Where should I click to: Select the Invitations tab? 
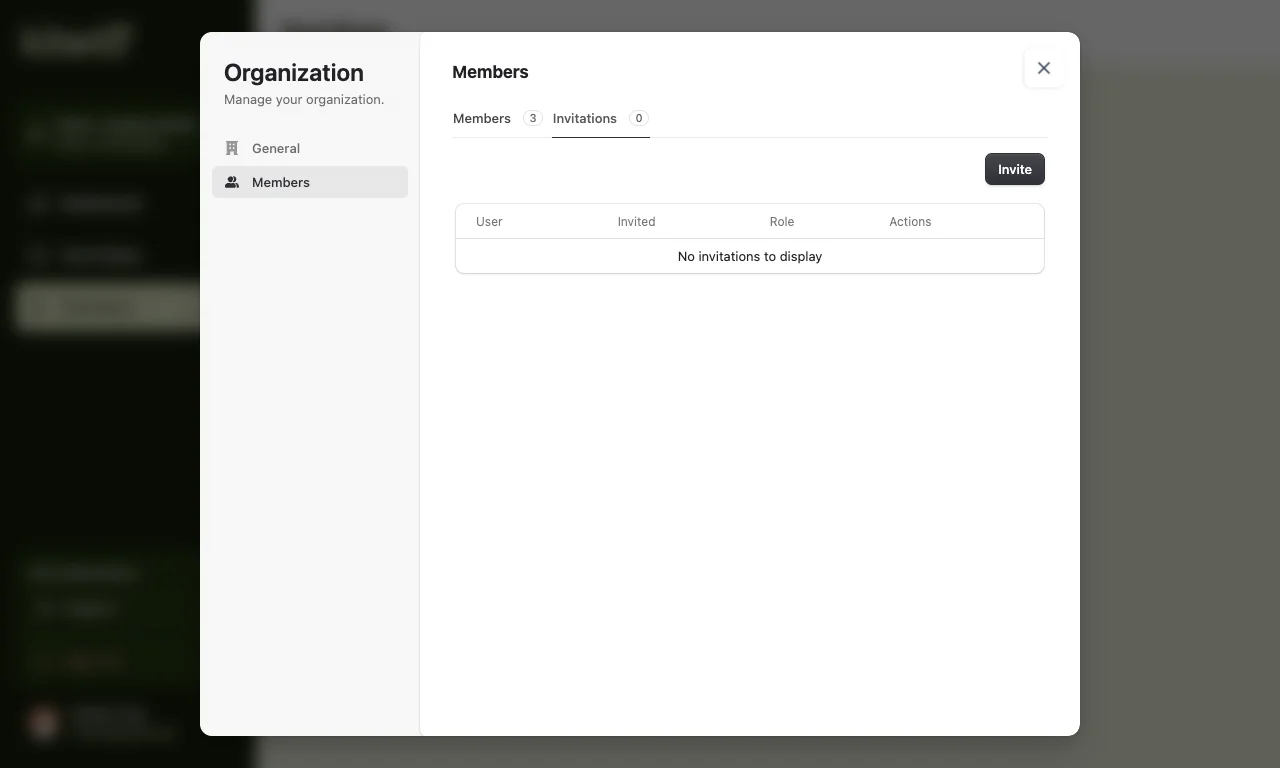click(585, 118)
